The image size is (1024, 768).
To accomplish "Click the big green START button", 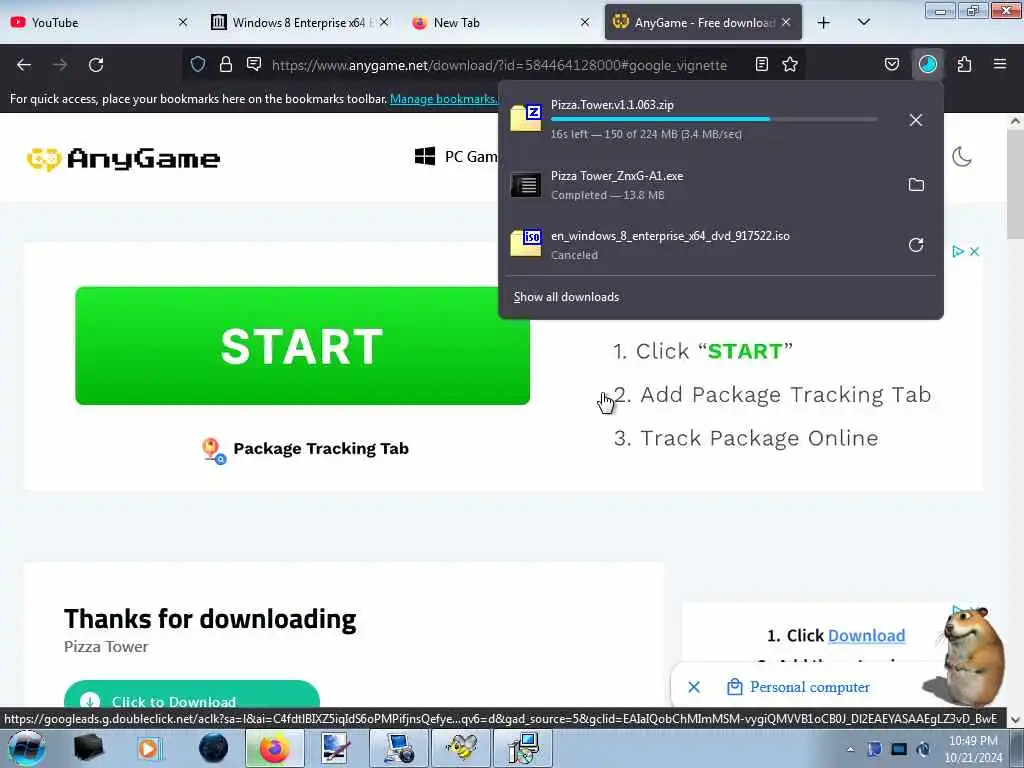I will pos(302,345).
